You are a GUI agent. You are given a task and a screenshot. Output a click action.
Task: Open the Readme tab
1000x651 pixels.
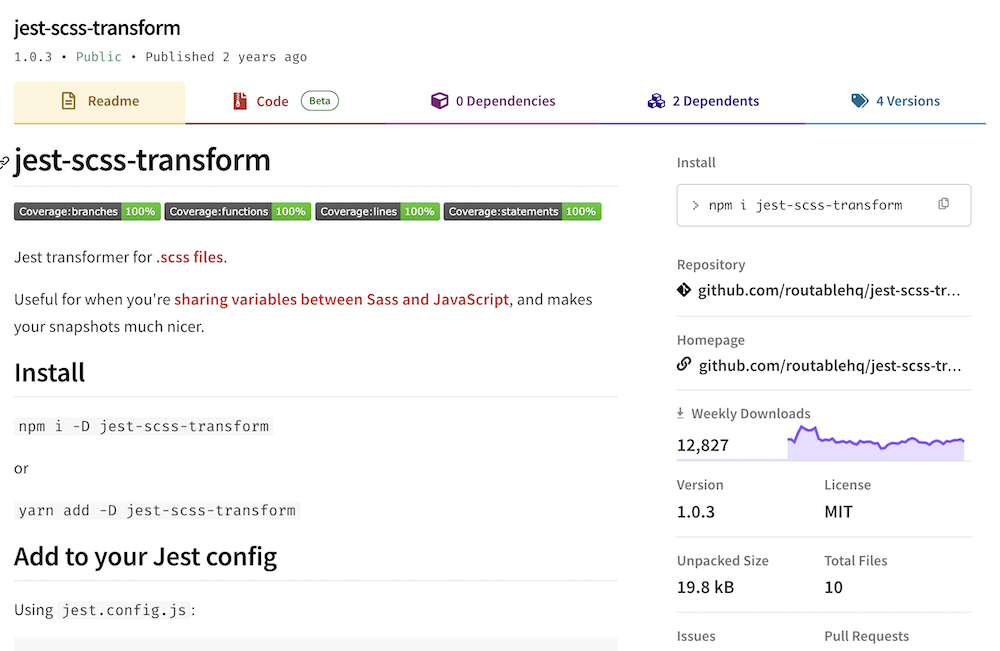click(99, 101)
